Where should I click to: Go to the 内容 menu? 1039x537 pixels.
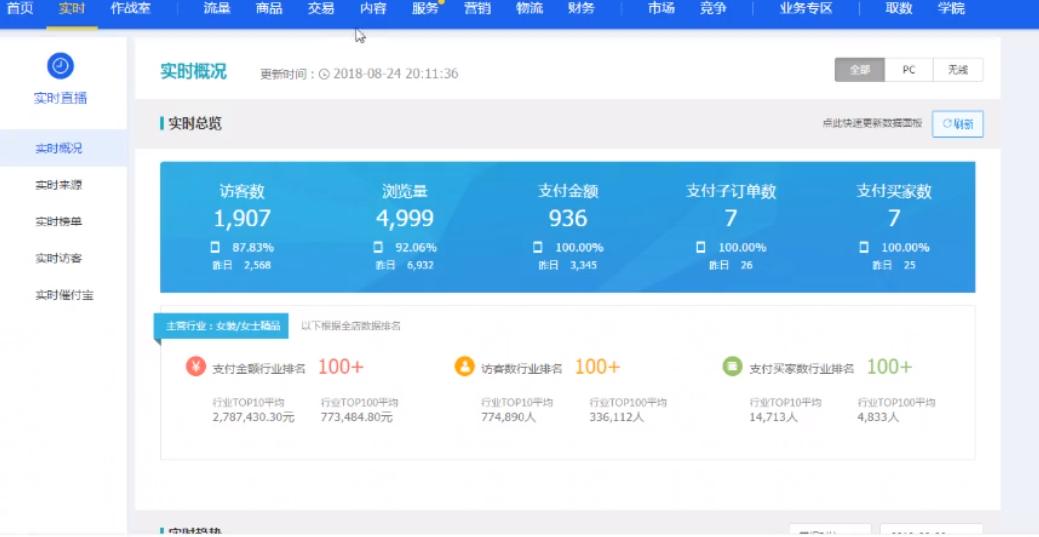coord(373,9)
